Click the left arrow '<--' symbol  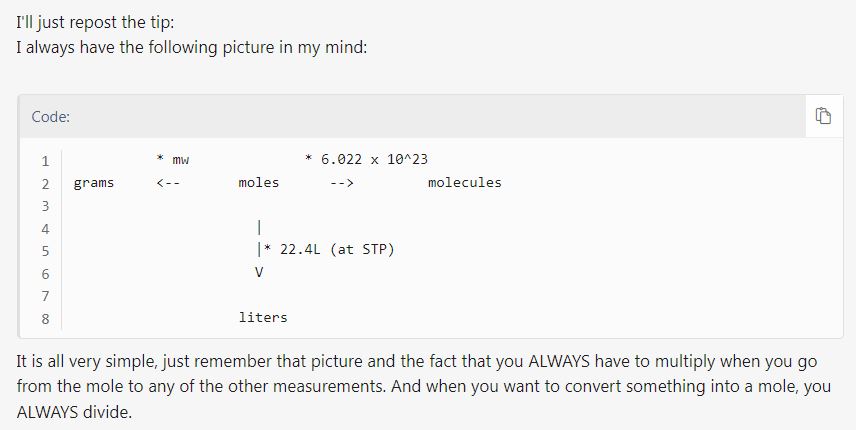[168, 183]
